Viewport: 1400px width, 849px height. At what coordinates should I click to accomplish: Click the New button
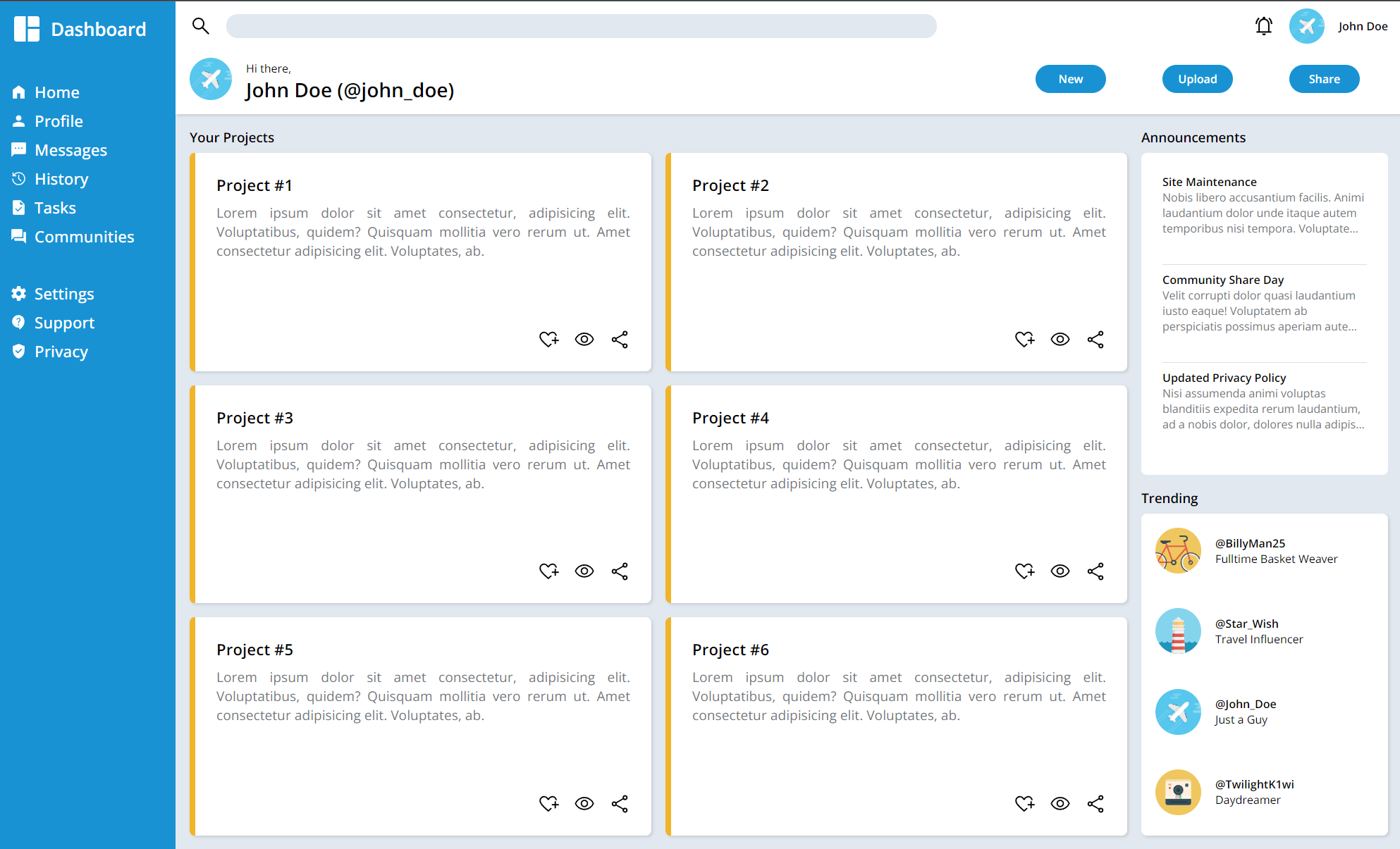1069,78
